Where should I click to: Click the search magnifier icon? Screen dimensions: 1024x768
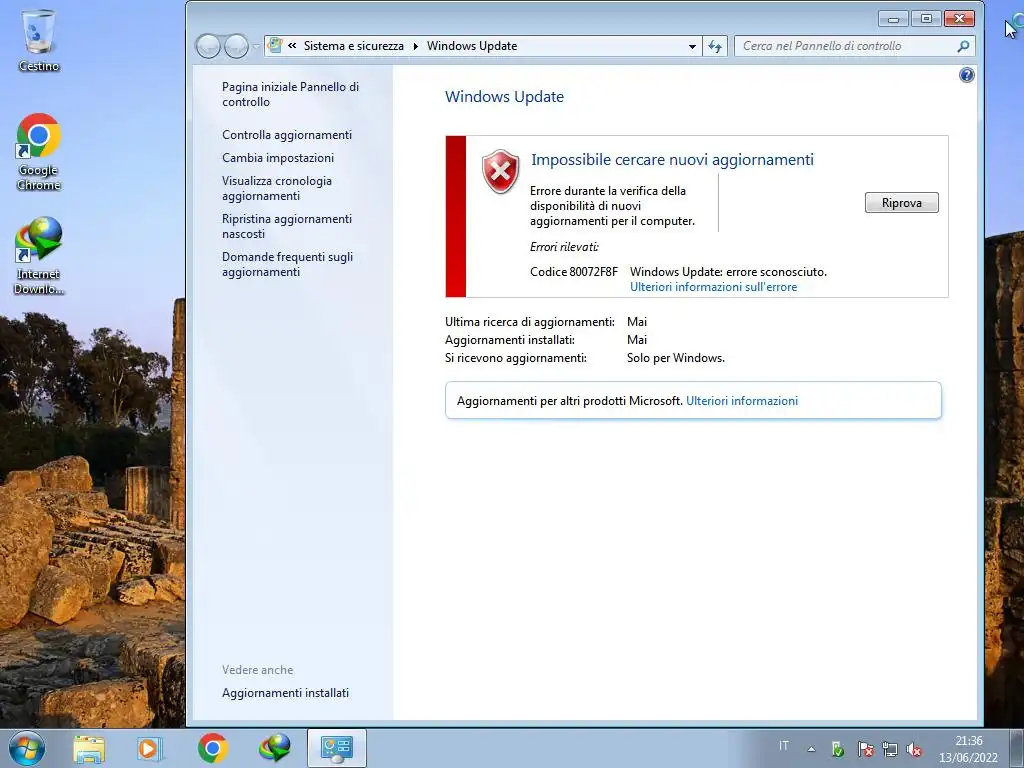[963, 46]
